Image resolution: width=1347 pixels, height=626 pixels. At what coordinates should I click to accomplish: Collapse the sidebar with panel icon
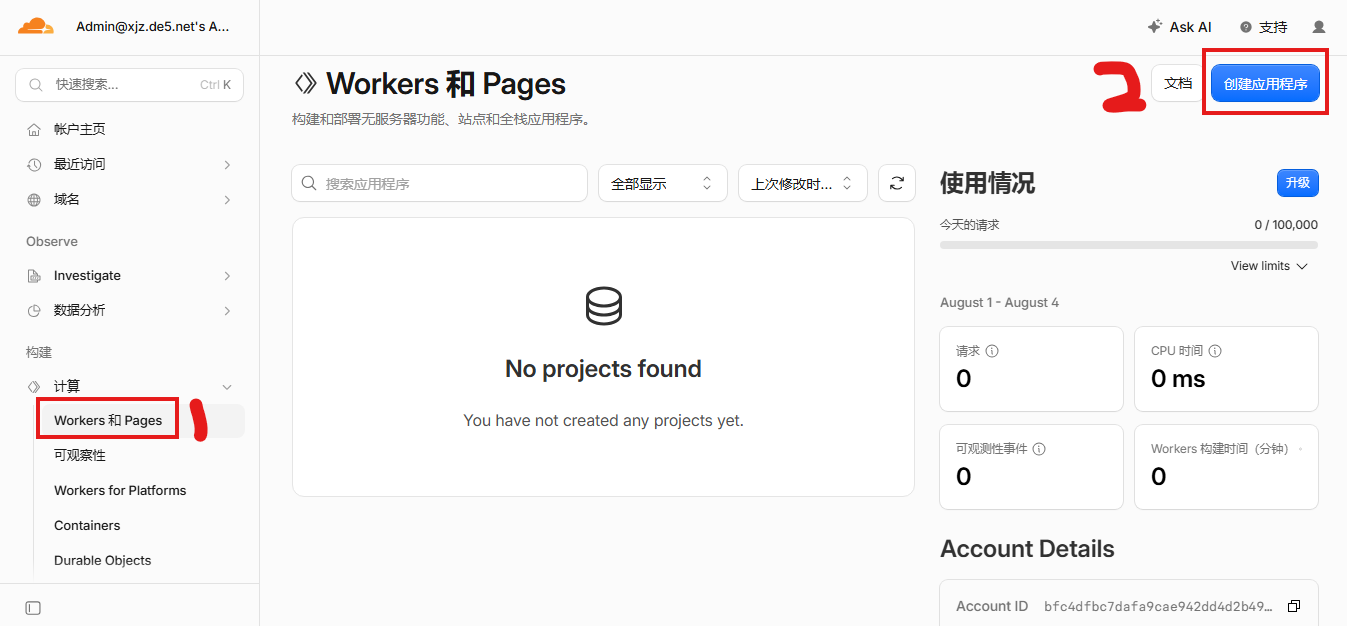pos(33,607)
